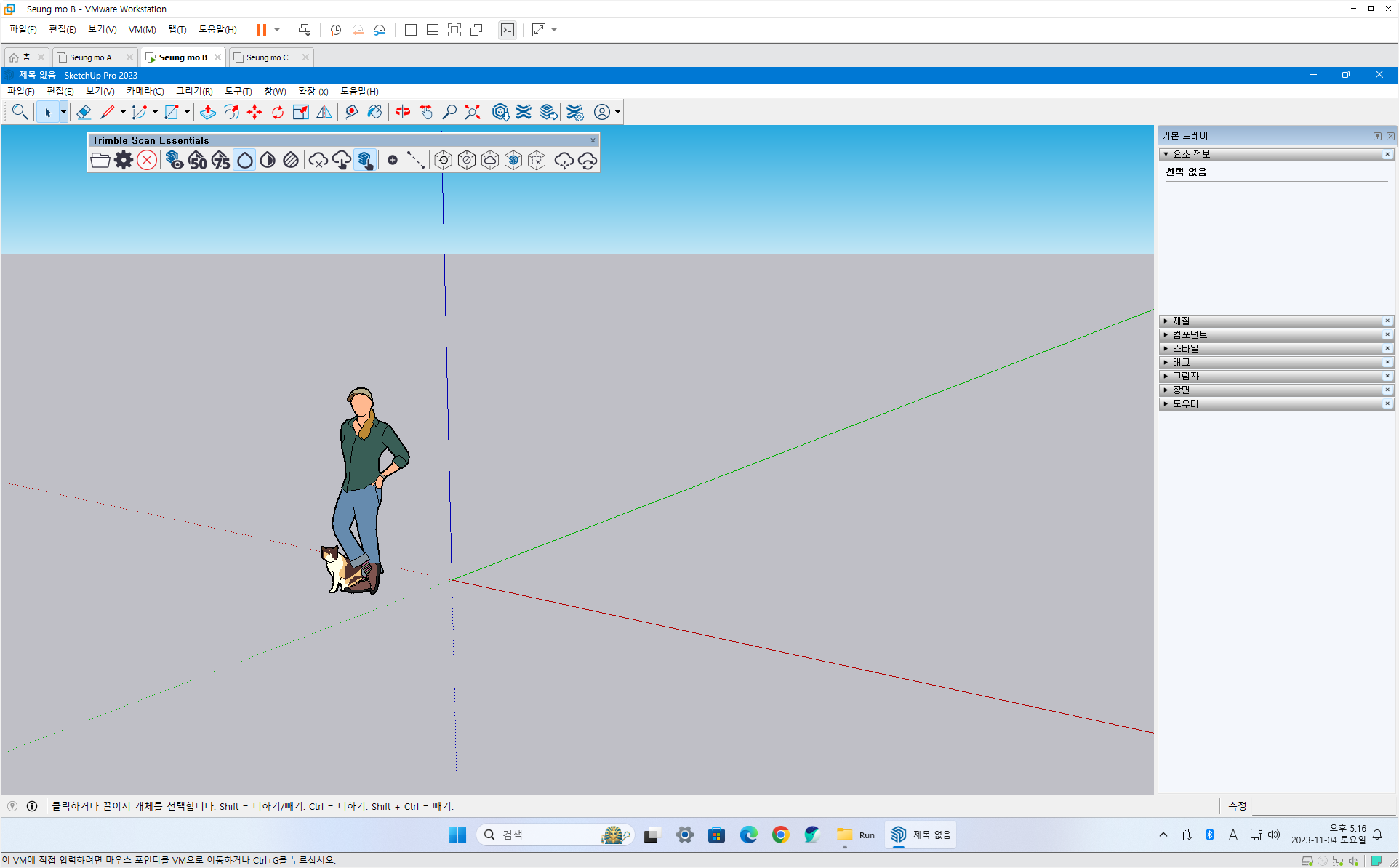Select the Paint Bucket tool
1399x868 pixels.
coord(374,112)
